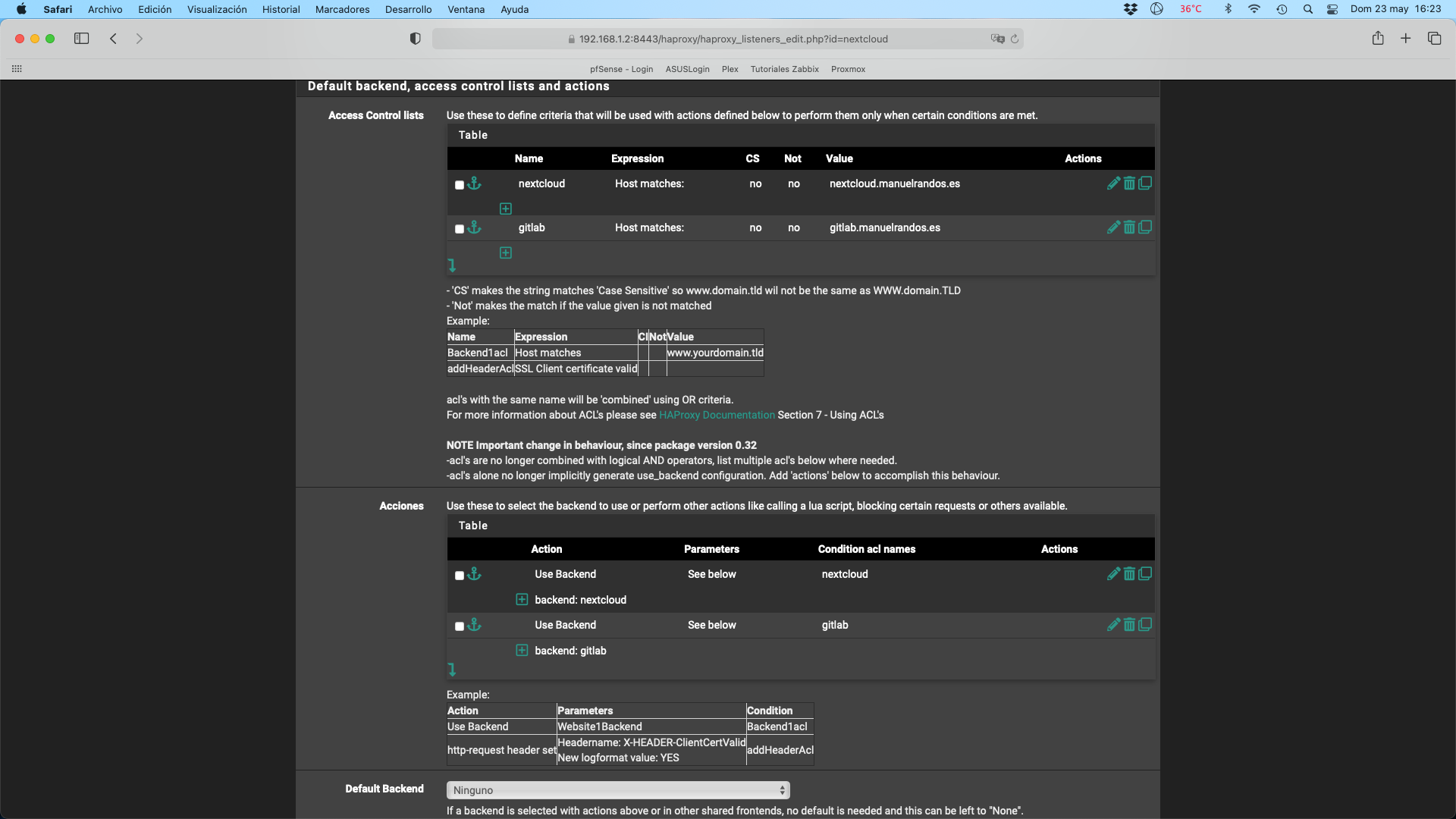The image size is (1456, 819).
Task: Delete the Use Backend nextcloud action
Action: (x=1129, y=574)
